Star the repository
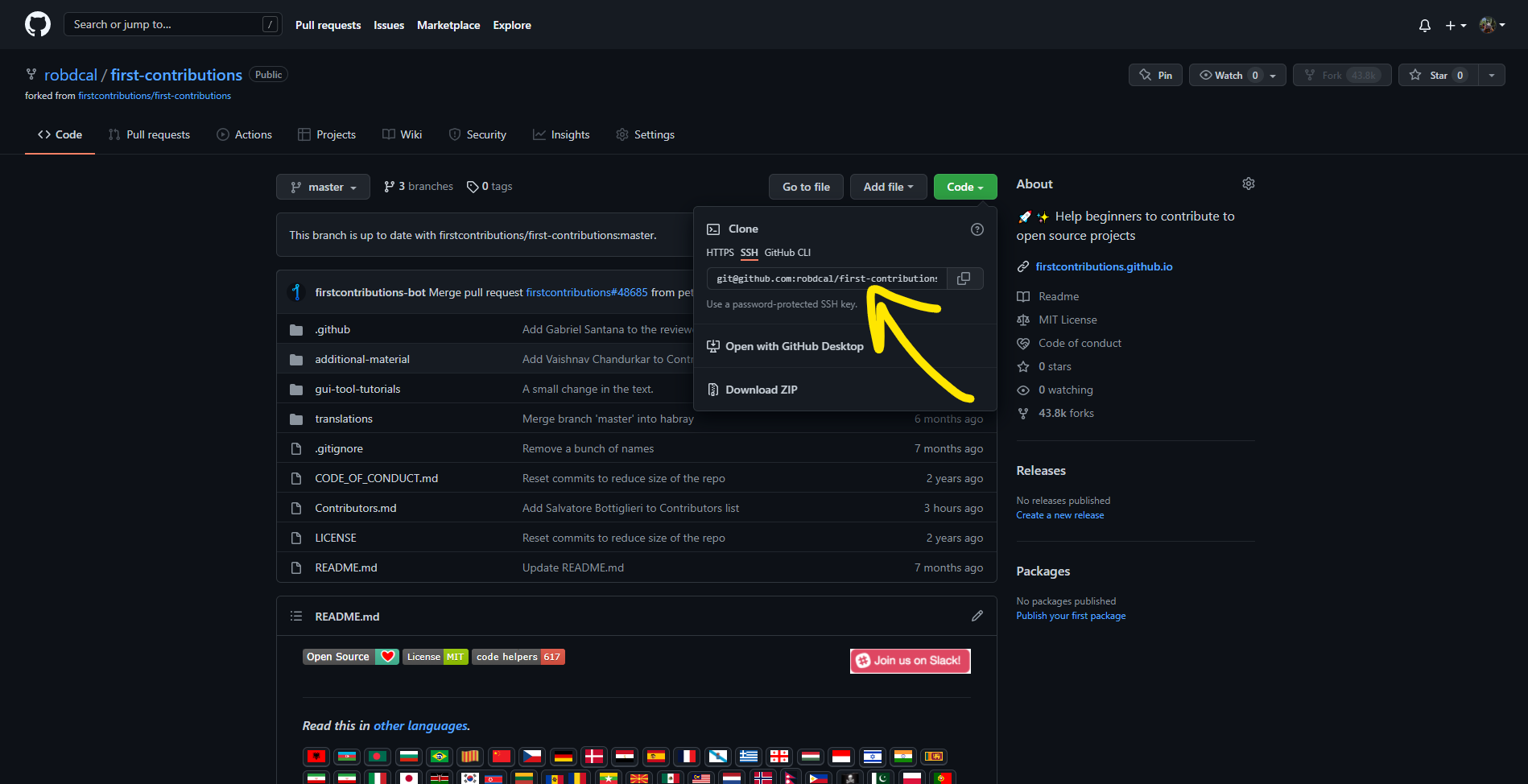 click(1439, 75)
